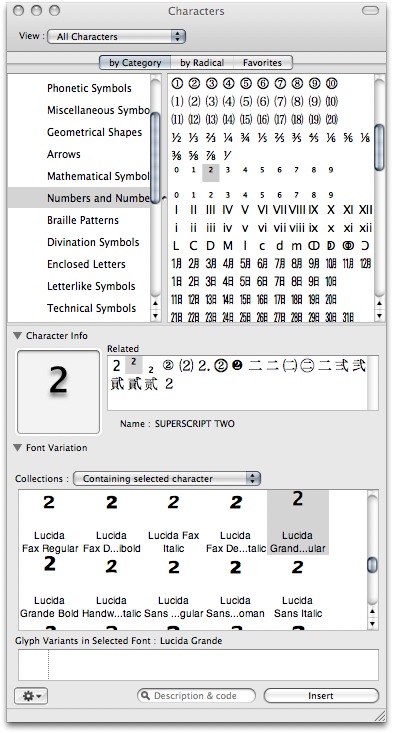Pick the 12月 month character

pyautogui.click(x=365, y=264)
